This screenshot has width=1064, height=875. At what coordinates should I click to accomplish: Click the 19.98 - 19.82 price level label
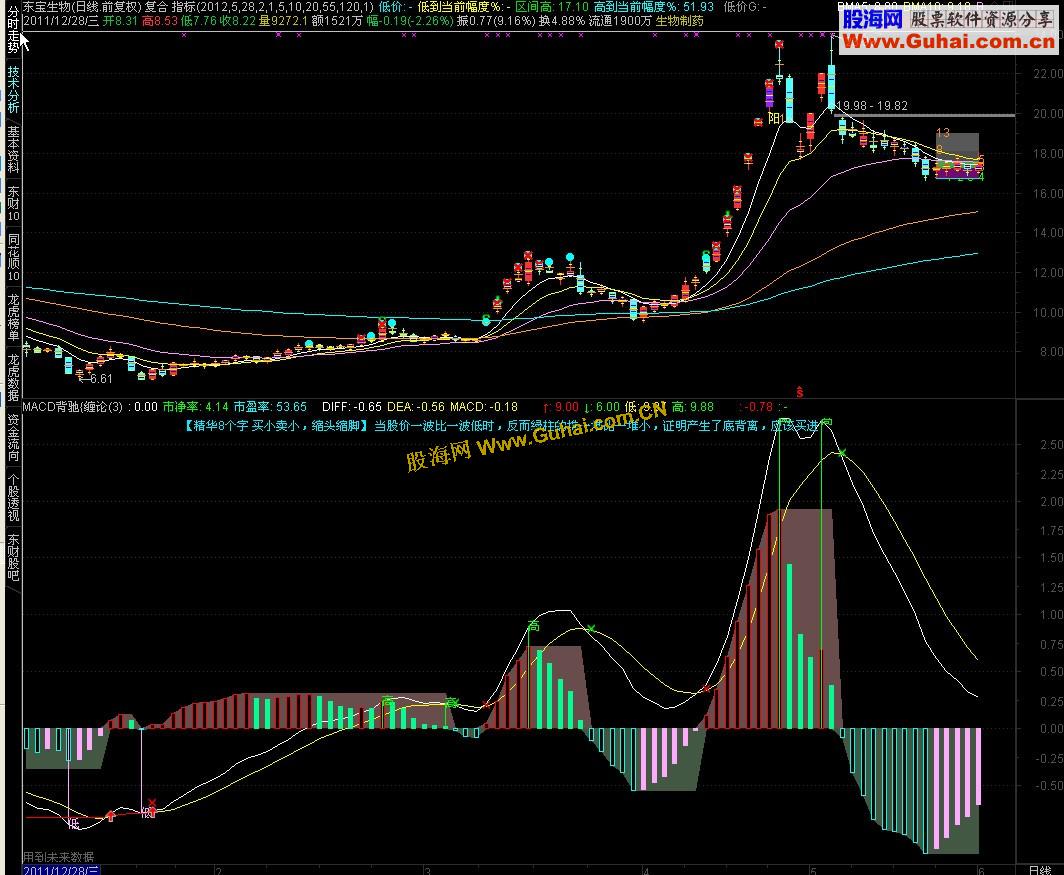point(872,106)
